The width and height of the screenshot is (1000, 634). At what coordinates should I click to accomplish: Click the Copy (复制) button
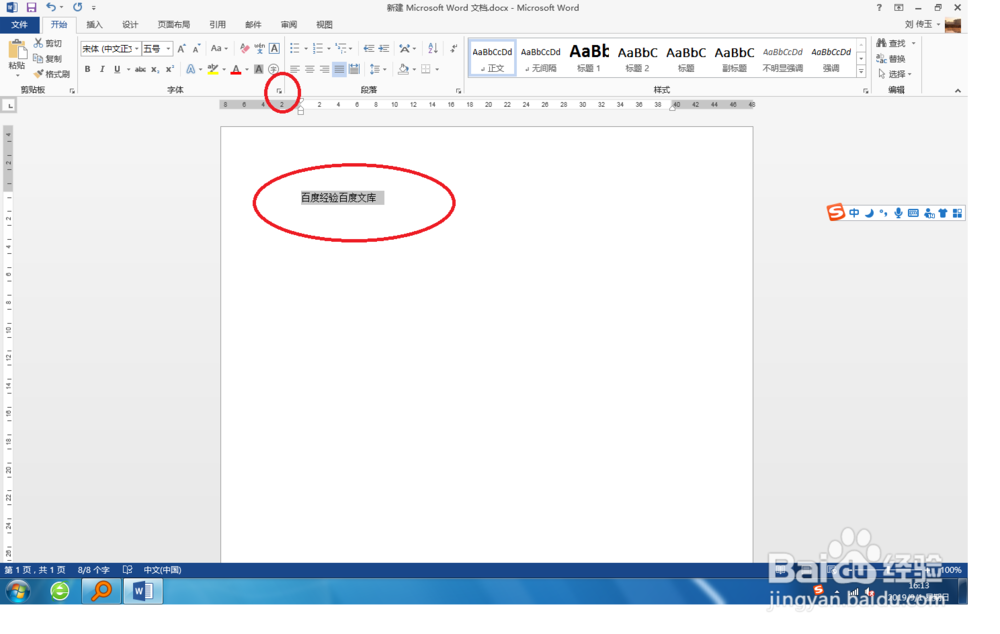pyautogui.click(x=48, y=59)
